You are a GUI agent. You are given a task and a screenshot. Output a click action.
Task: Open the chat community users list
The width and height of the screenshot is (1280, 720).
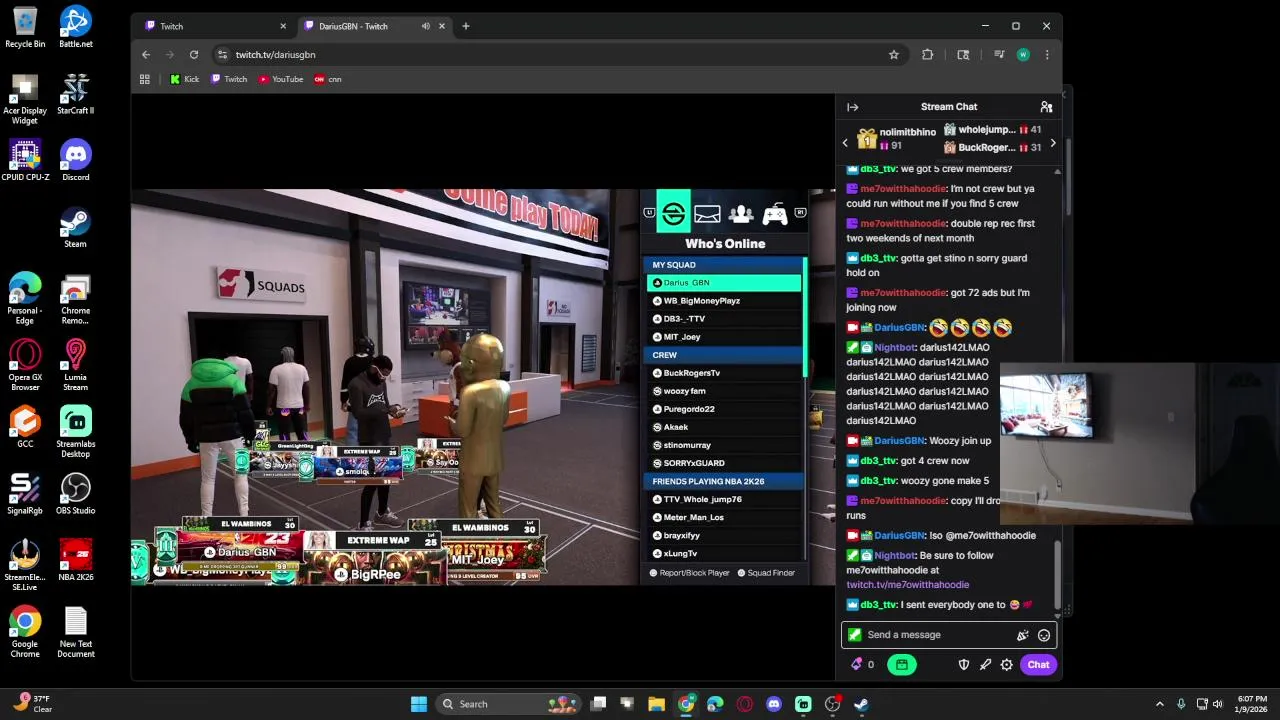pos(1046,107)
